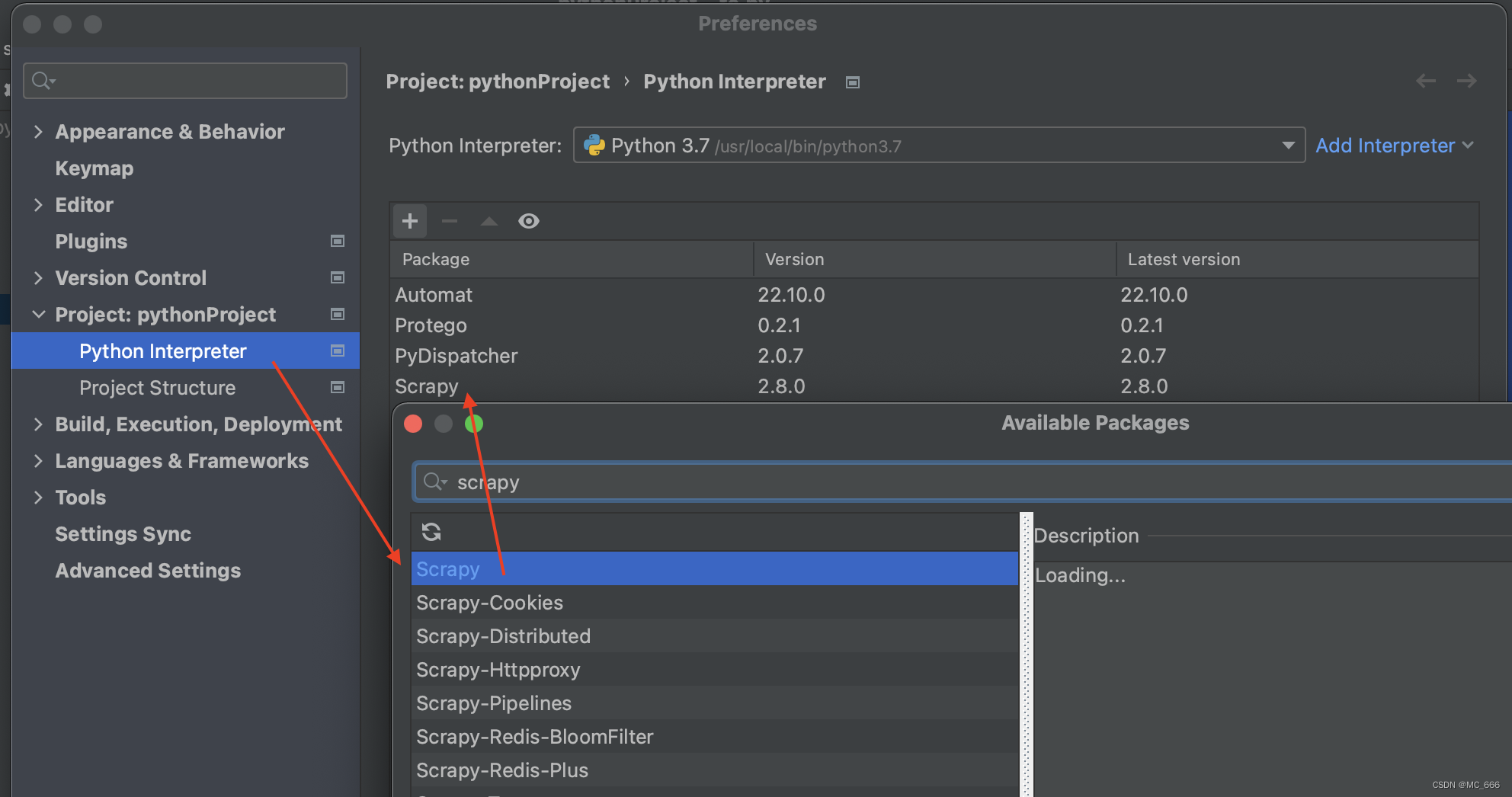Click the Latest version column header
The width and height of the screenshot is (1512, 797).
point(1297,259)
